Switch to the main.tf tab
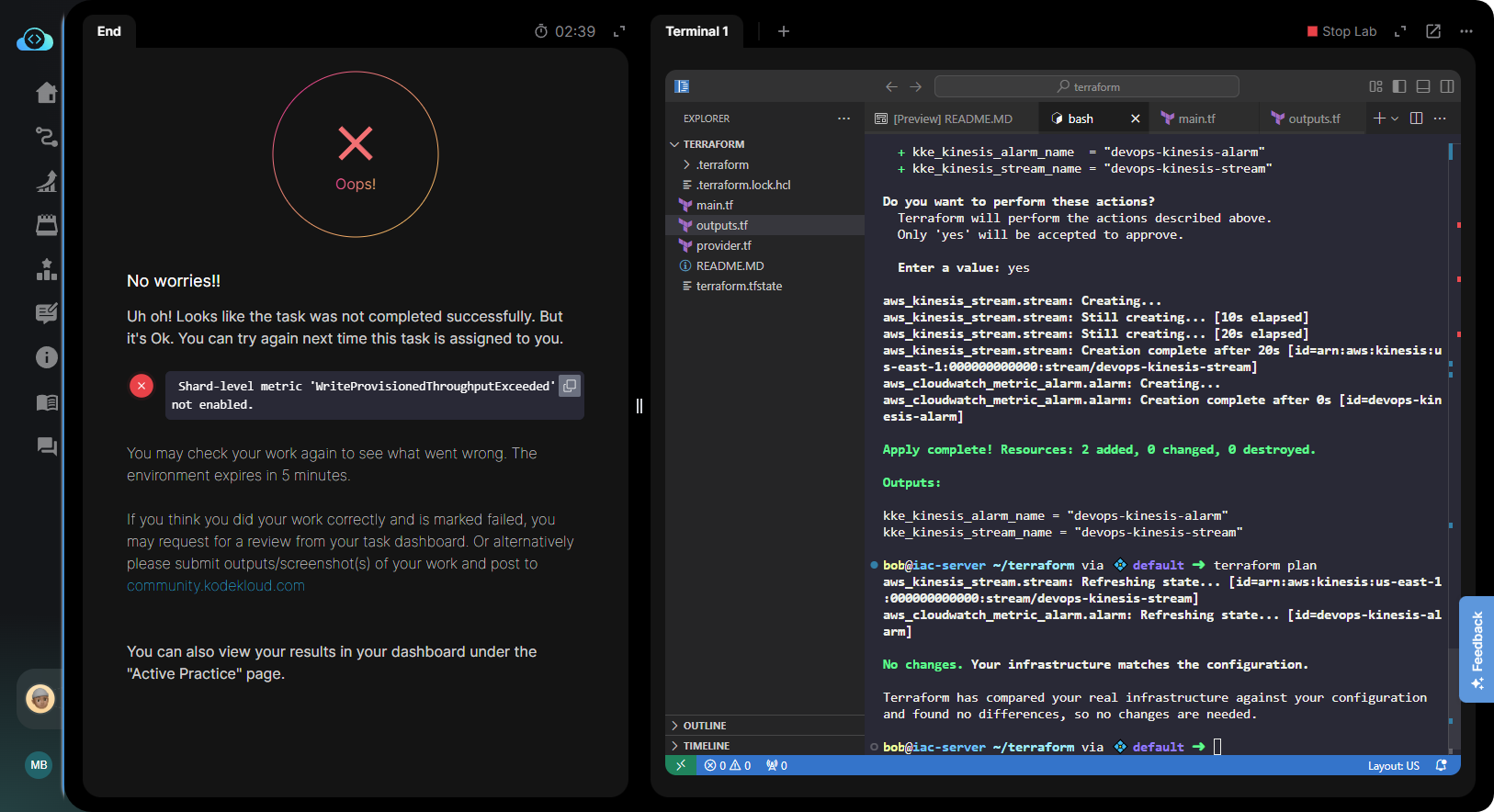Image resolution: width=1494 pixels, height=812 pixels. [x=1195, y=118]
